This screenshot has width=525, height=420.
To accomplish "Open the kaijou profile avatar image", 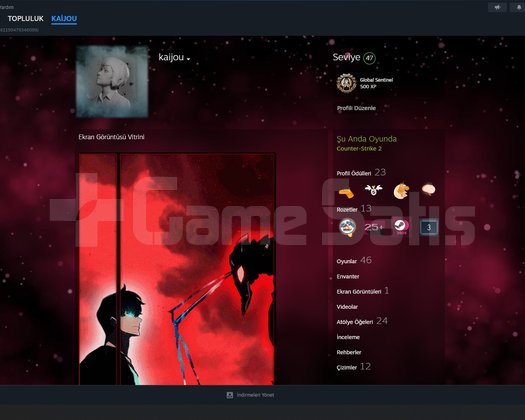I will pyautogui.click(x=112, y=82).
